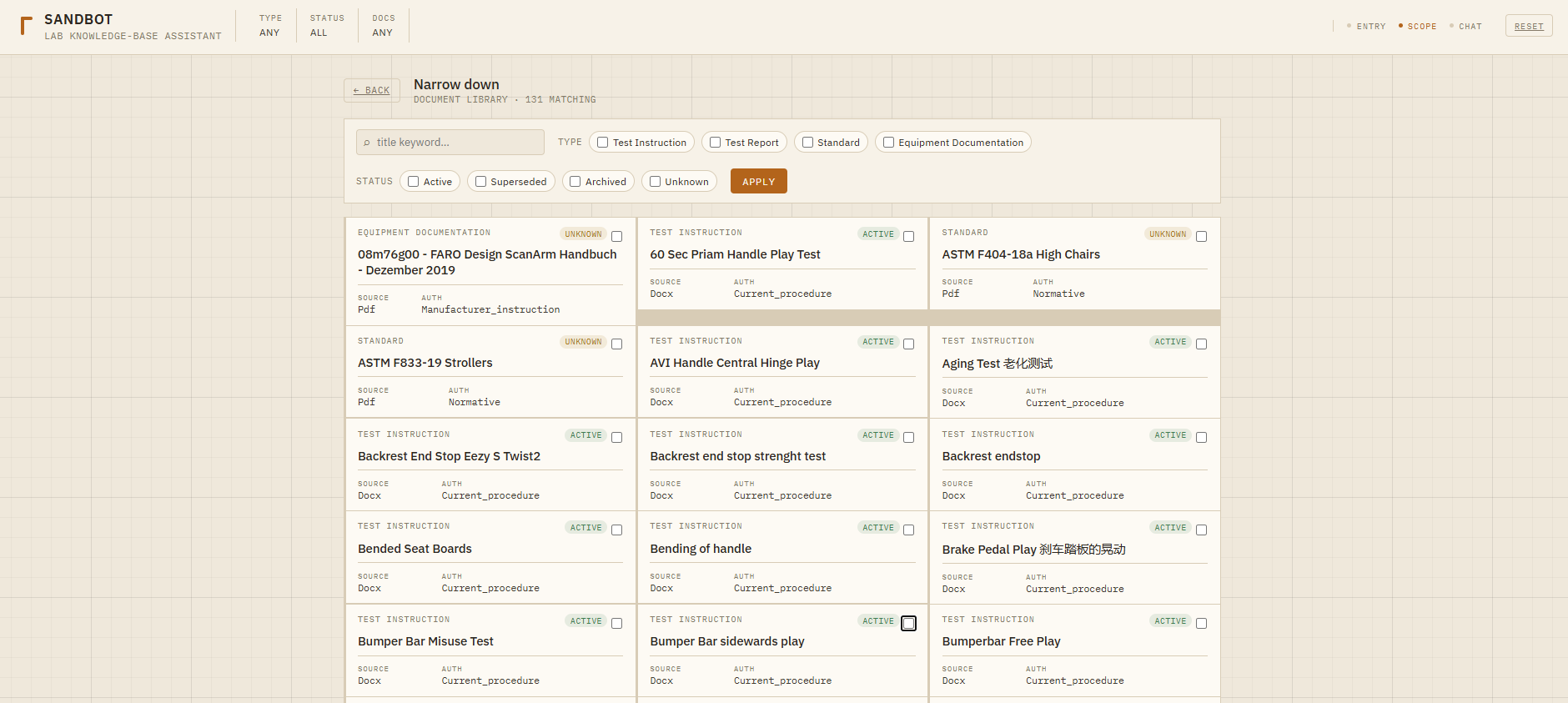The height and width of the screenshot is (703, 1568).
Task: Click the Narrow down page heading
Action: click(x=456, y=84)
